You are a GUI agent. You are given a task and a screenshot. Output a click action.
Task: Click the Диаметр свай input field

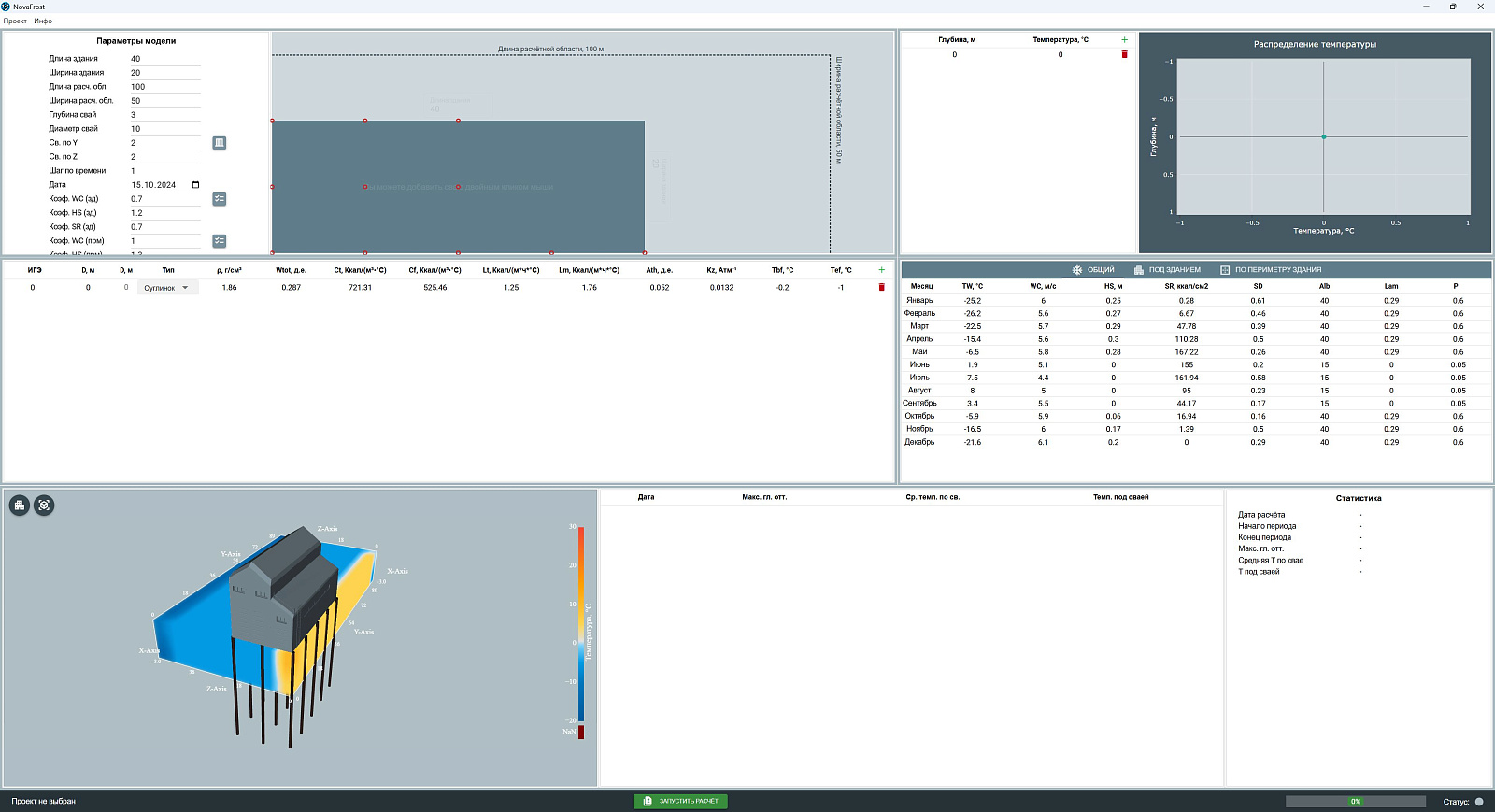coord(164,129)
